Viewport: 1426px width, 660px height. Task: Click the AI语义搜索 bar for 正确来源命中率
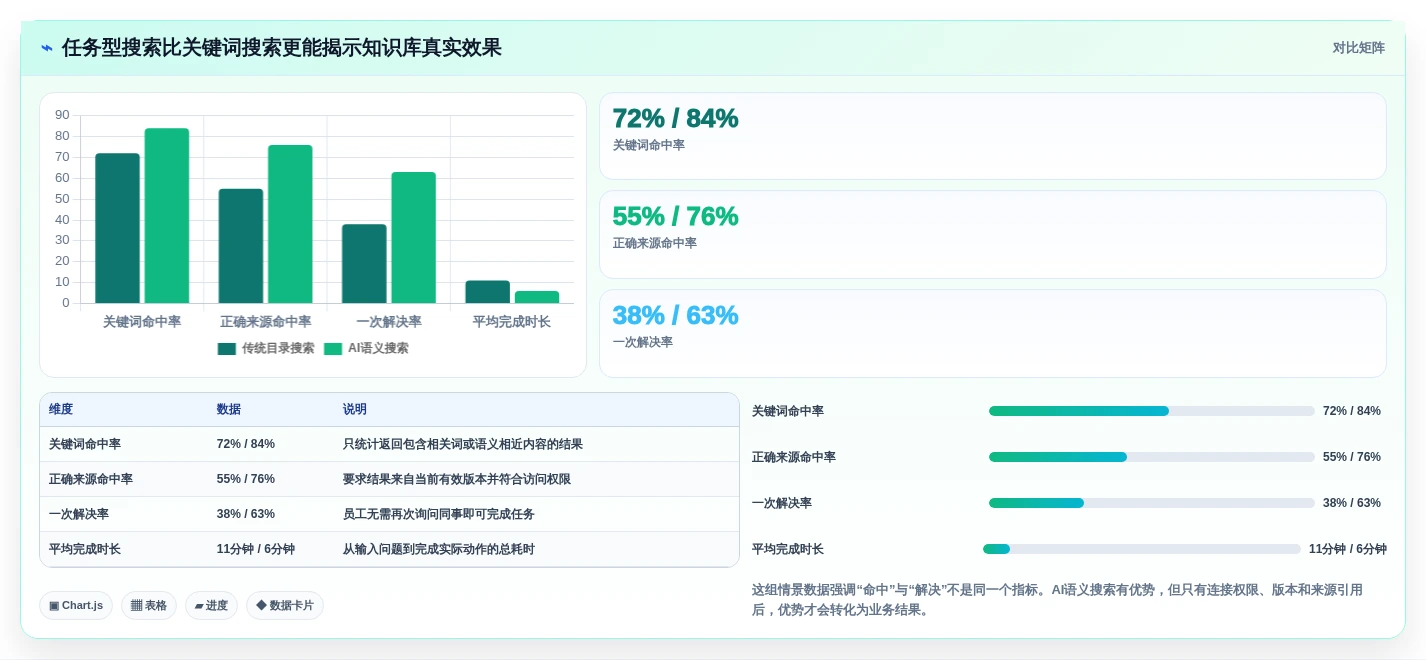[x=290, y=224]
